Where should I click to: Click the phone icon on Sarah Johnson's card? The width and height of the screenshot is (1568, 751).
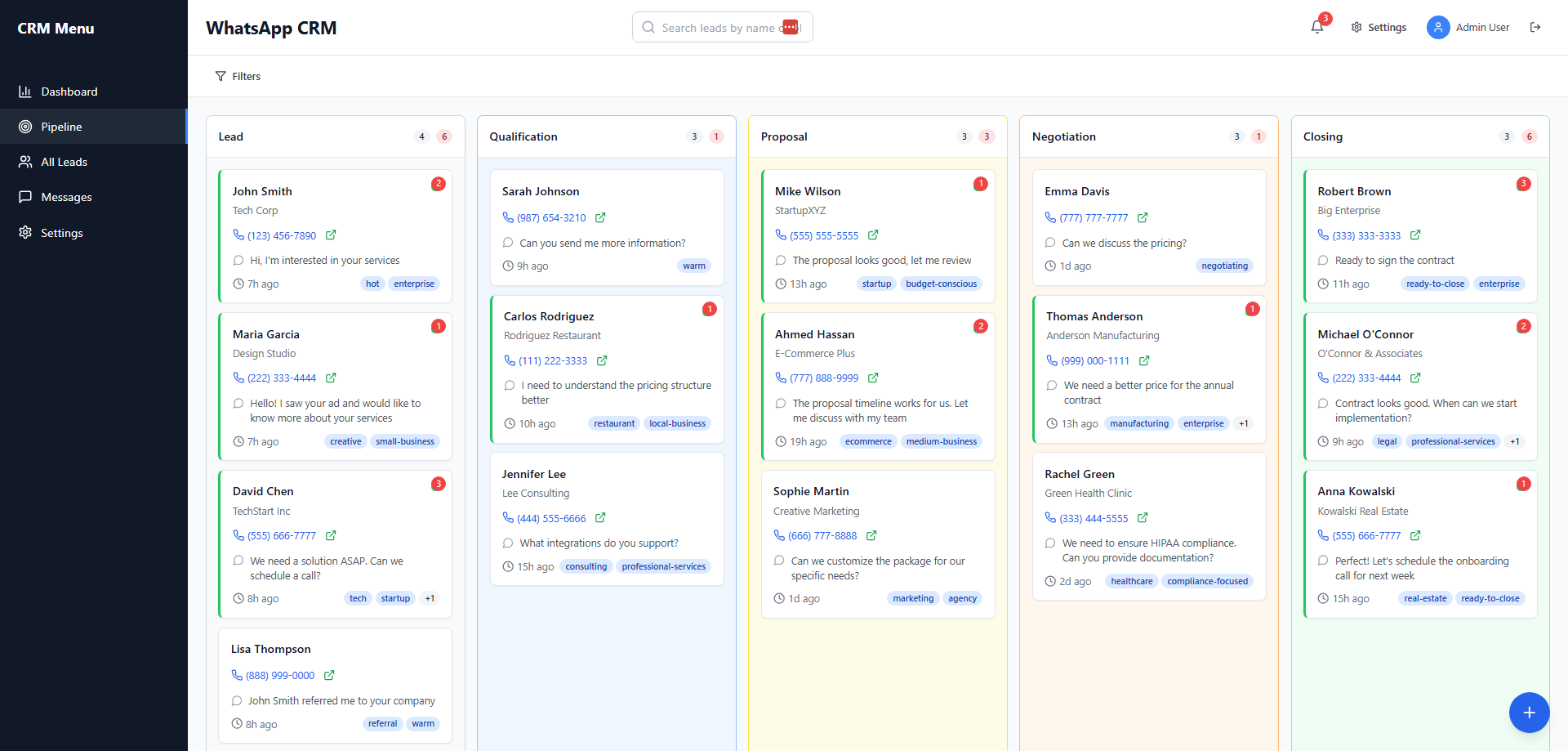coord(508,217)
